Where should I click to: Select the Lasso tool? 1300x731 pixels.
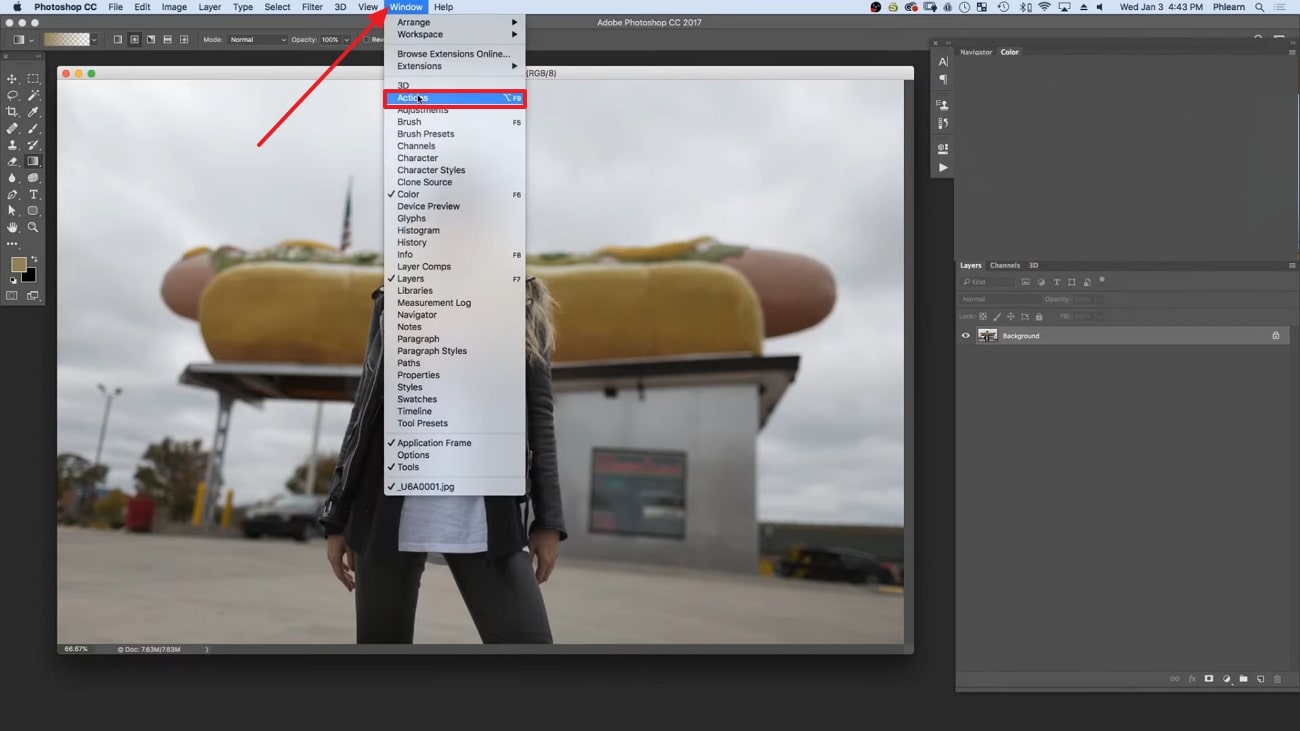tap(12, 96)
